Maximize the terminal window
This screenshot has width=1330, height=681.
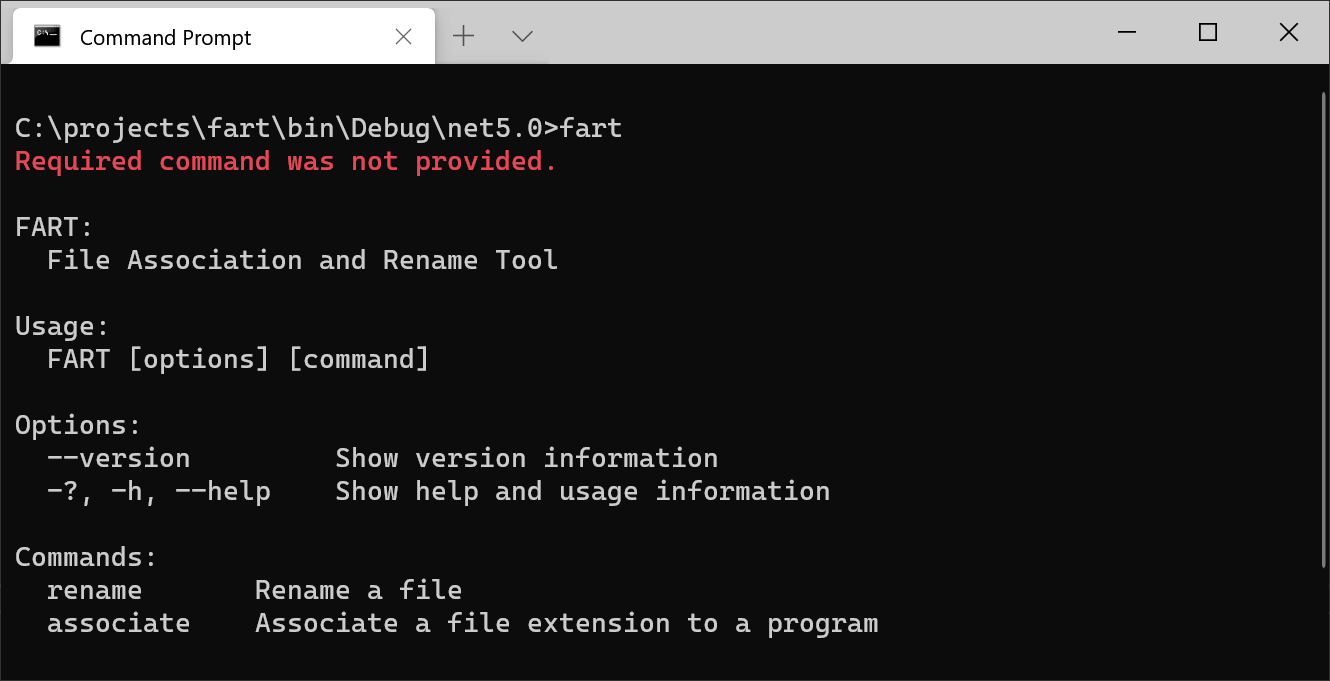point(1208,32)
